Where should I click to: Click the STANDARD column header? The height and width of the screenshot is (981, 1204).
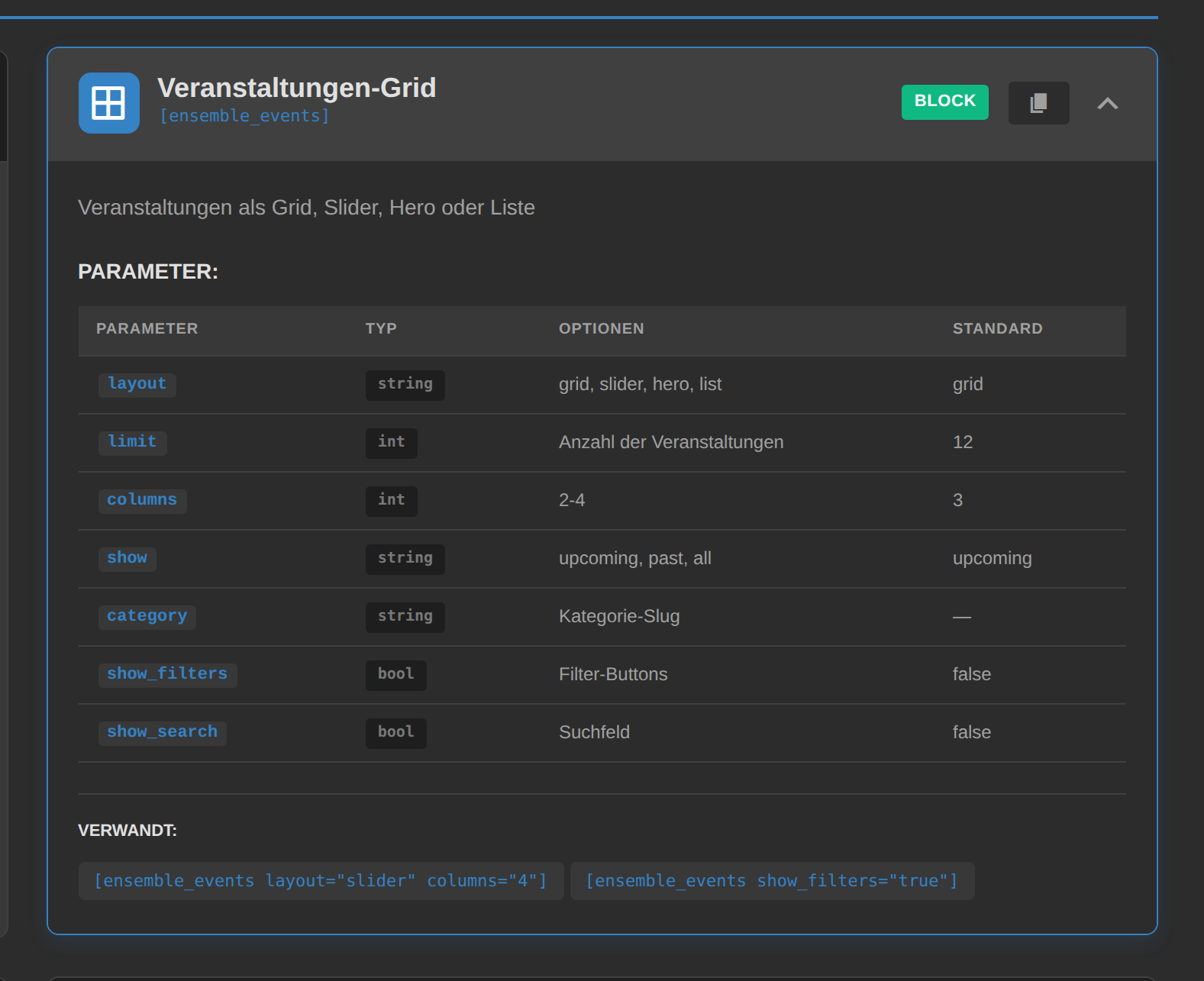pyautogui.click(x=997, y=328)
